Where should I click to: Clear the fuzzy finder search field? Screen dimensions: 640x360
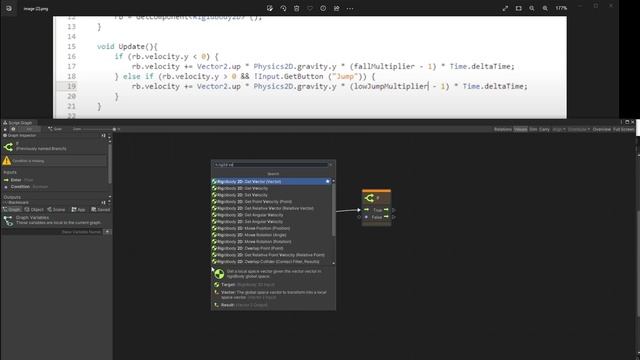click(x=331, y=165)
